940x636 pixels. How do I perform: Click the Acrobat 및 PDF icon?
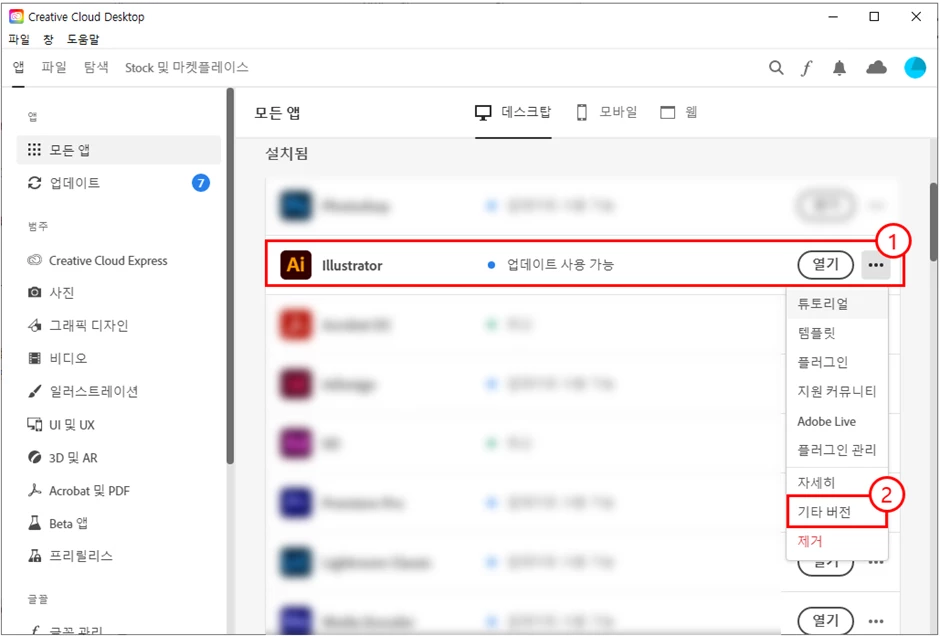(x=35, y=490)
